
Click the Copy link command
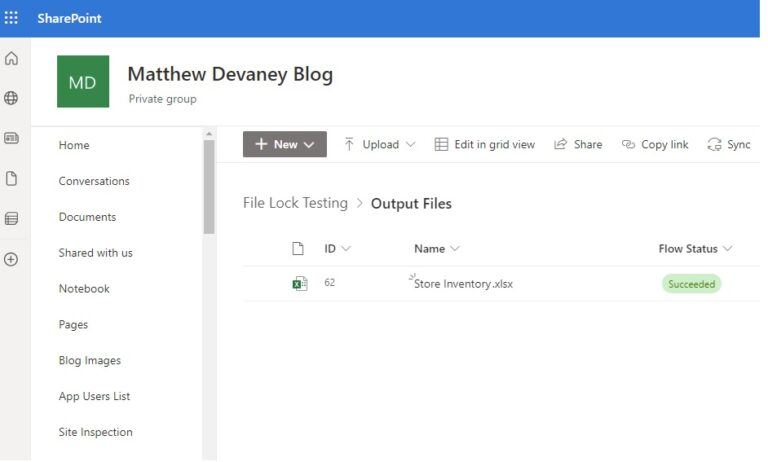coord(655,144)
